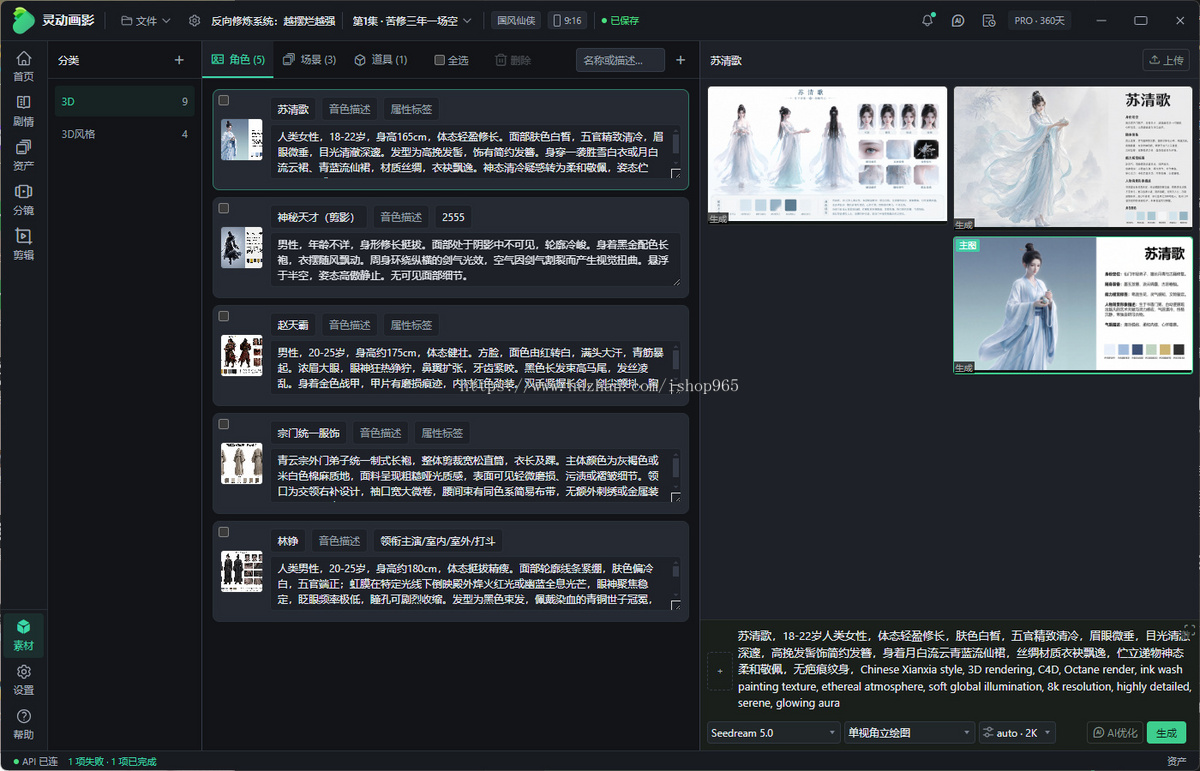This screenshot has height=771, width=1200.
Task: Open the 单视角立绘图 type dropdown
Action: pos(909,733)
